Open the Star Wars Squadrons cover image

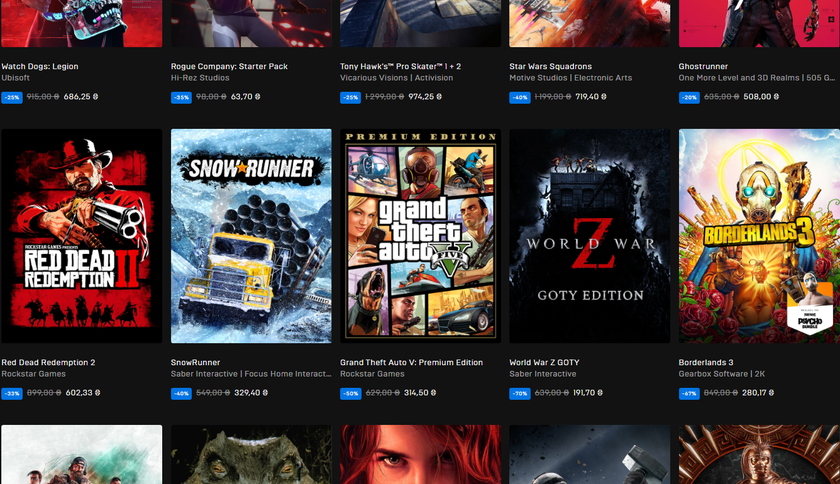tap(590, 23)
